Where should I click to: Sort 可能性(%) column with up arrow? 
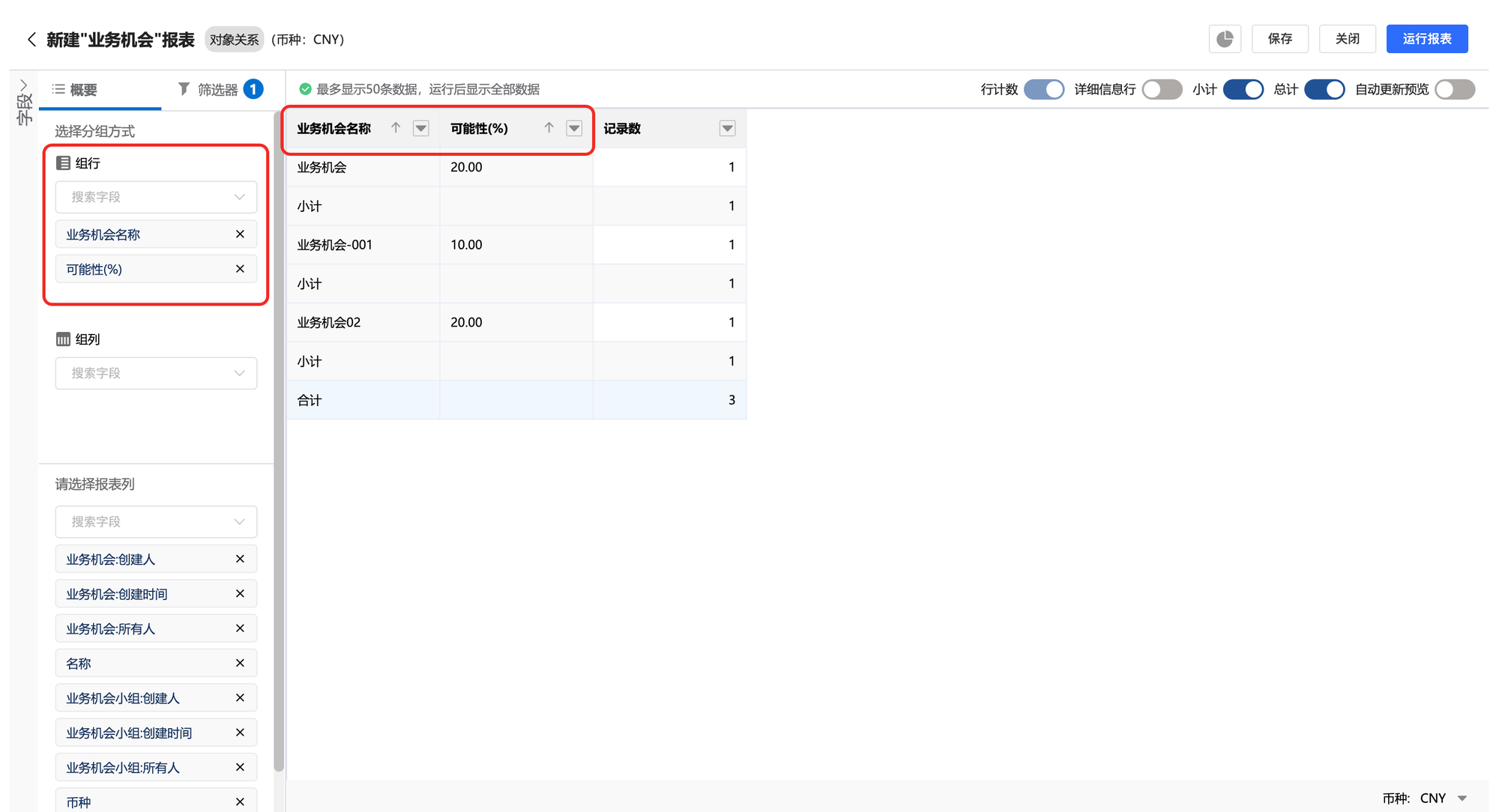click(x=549, y=128)
